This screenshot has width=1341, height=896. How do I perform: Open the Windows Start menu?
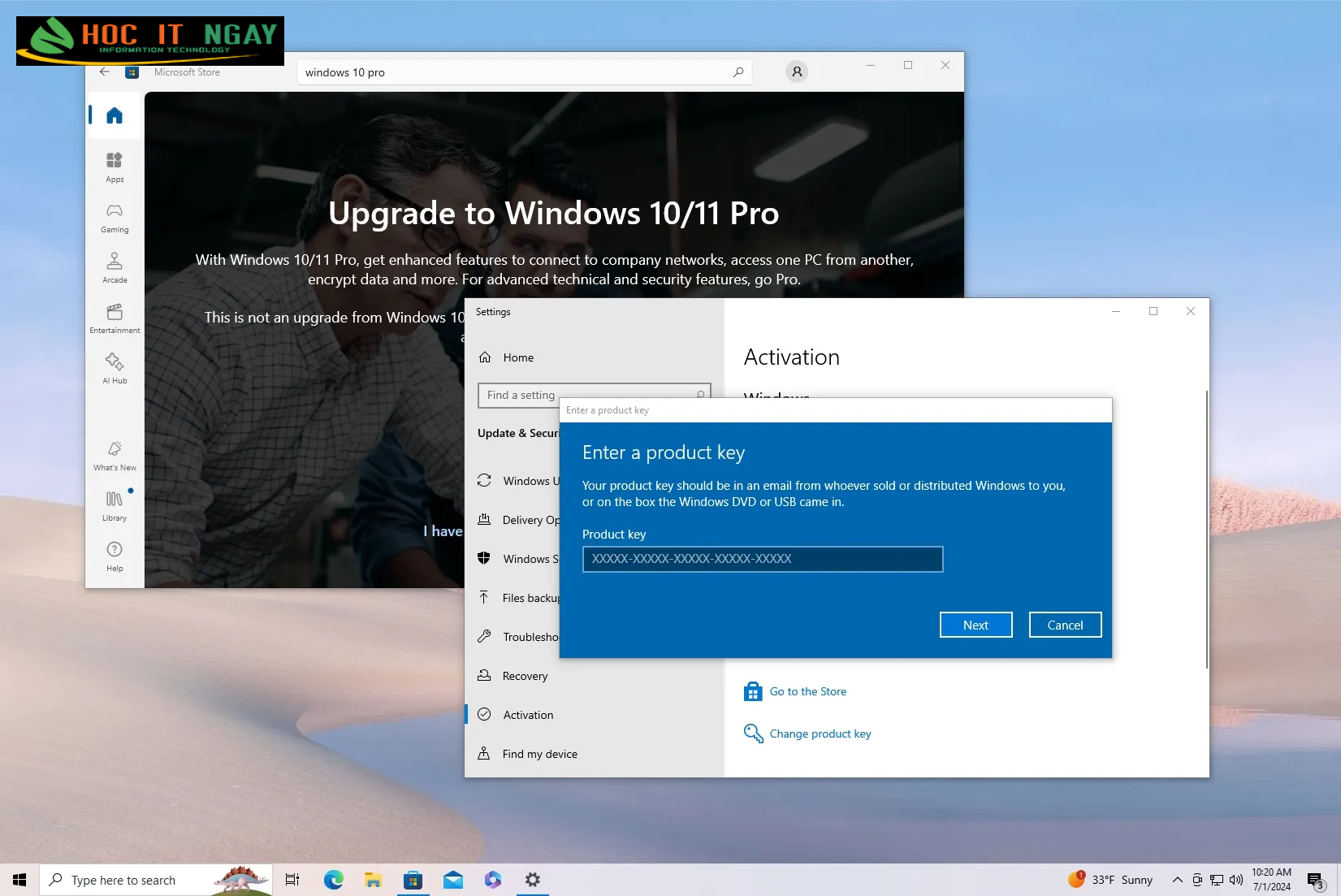[x=19, y=880]
